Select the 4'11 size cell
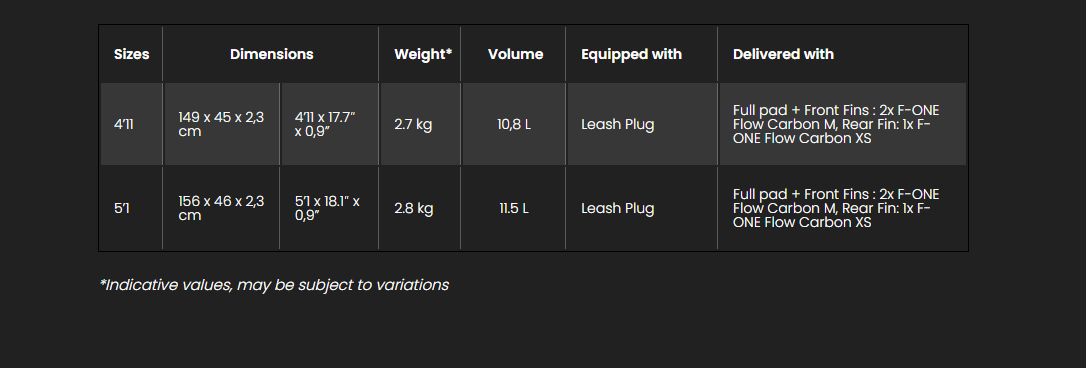 point(132,125)
